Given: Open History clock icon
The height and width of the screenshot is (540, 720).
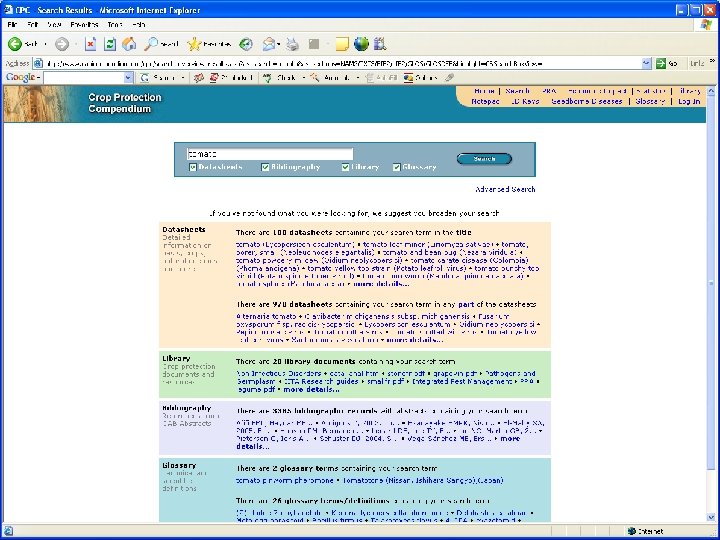Looking at the screenshot, I should coord(246,44).
